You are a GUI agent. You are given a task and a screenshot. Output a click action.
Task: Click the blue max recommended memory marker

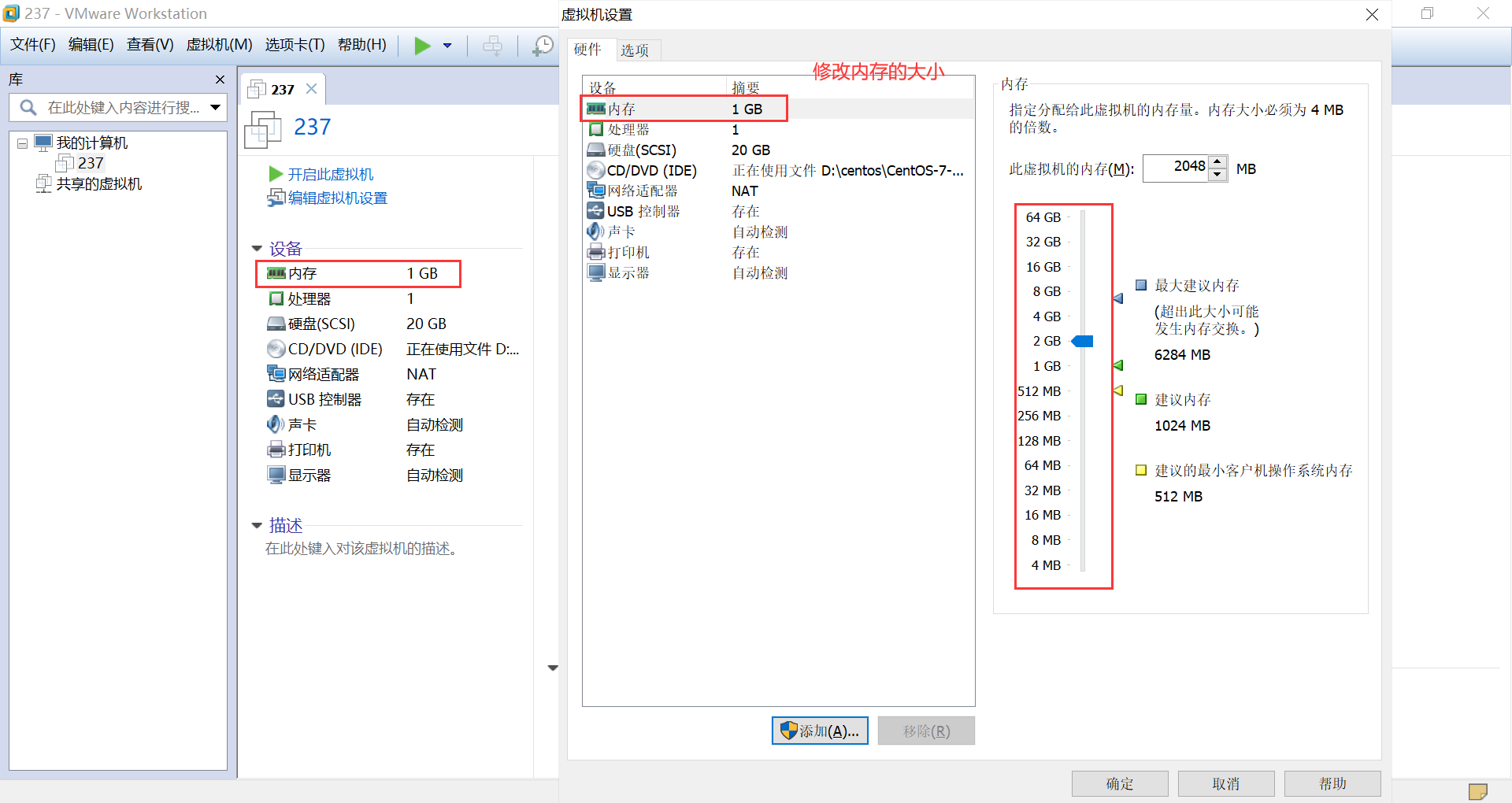(x=1118, y=298)
